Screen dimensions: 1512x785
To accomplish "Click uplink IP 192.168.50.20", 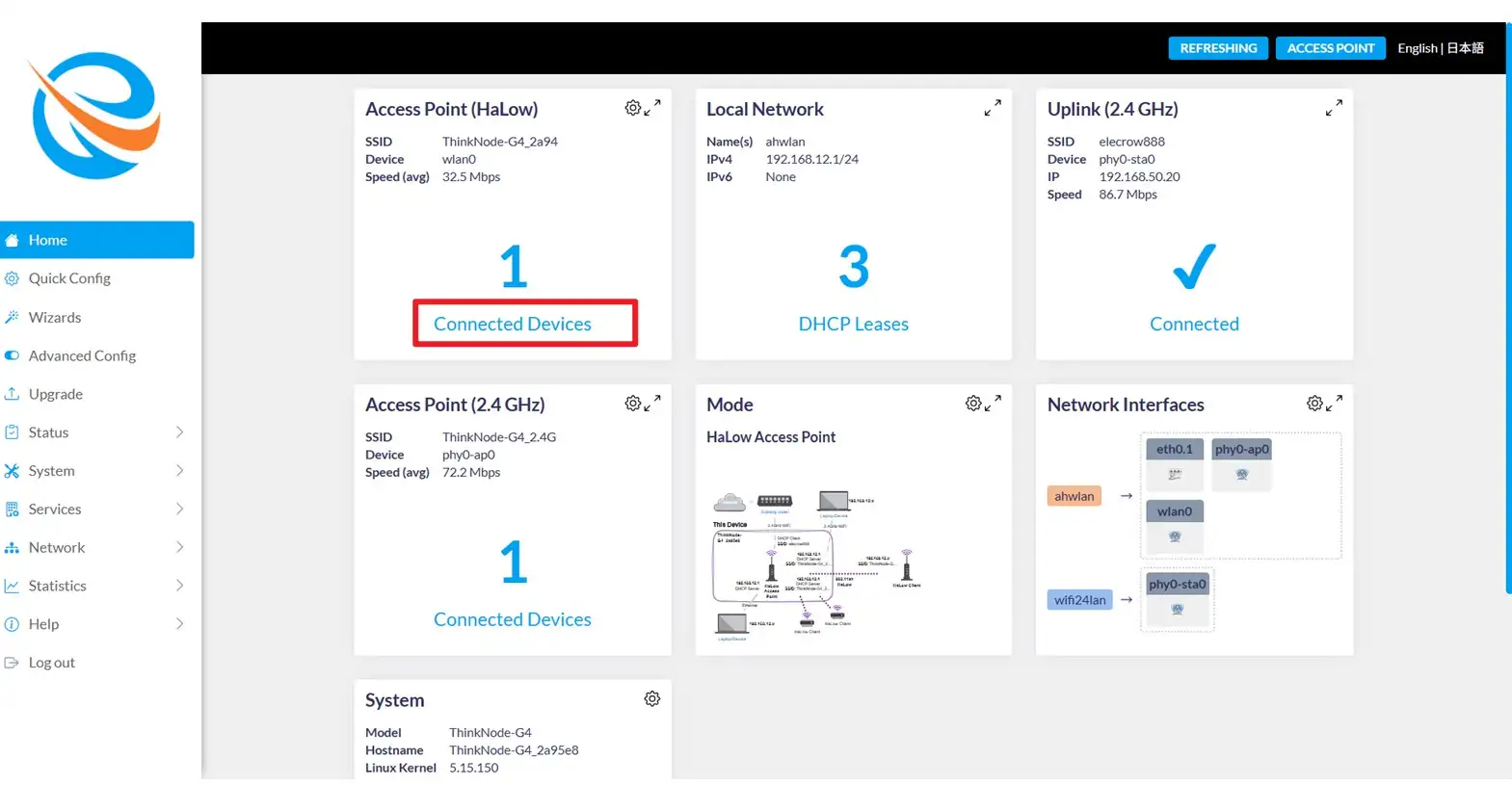I will [1139, 177].
